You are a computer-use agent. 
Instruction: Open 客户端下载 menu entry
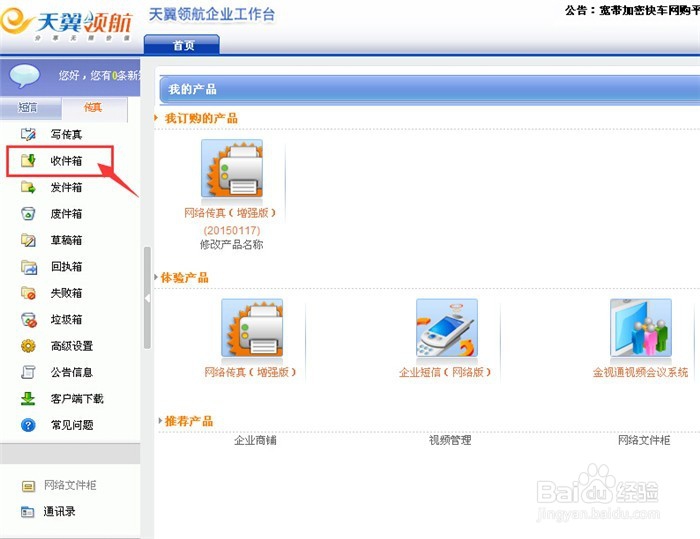[77, 398]
